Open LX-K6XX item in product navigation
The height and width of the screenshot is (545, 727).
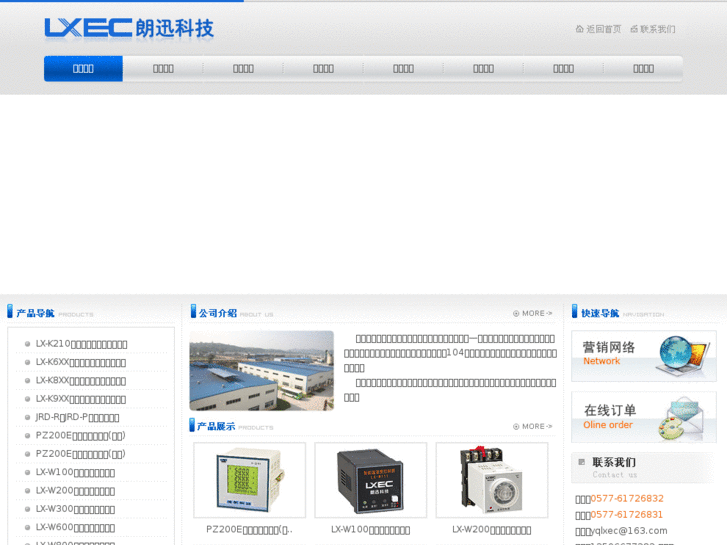coord(81,362)
